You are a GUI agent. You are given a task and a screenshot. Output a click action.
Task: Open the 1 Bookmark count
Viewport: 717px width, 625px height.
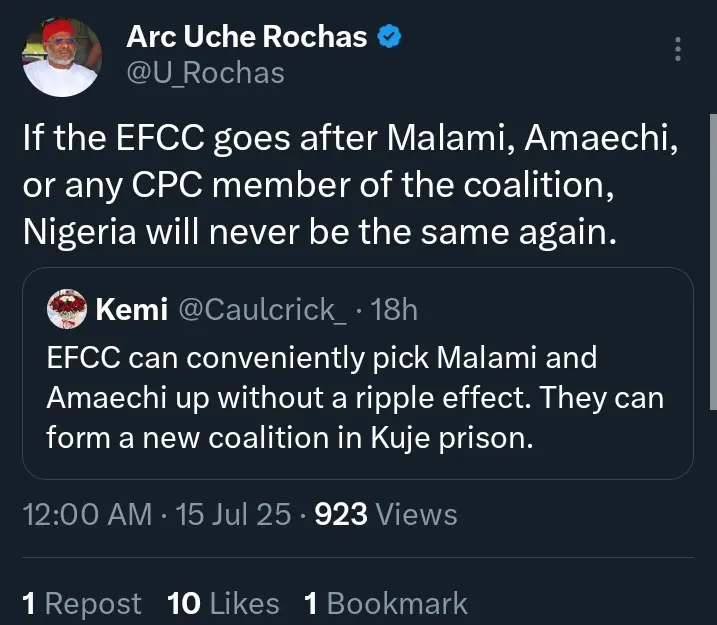pyautogui.click(x=386, y=604)
